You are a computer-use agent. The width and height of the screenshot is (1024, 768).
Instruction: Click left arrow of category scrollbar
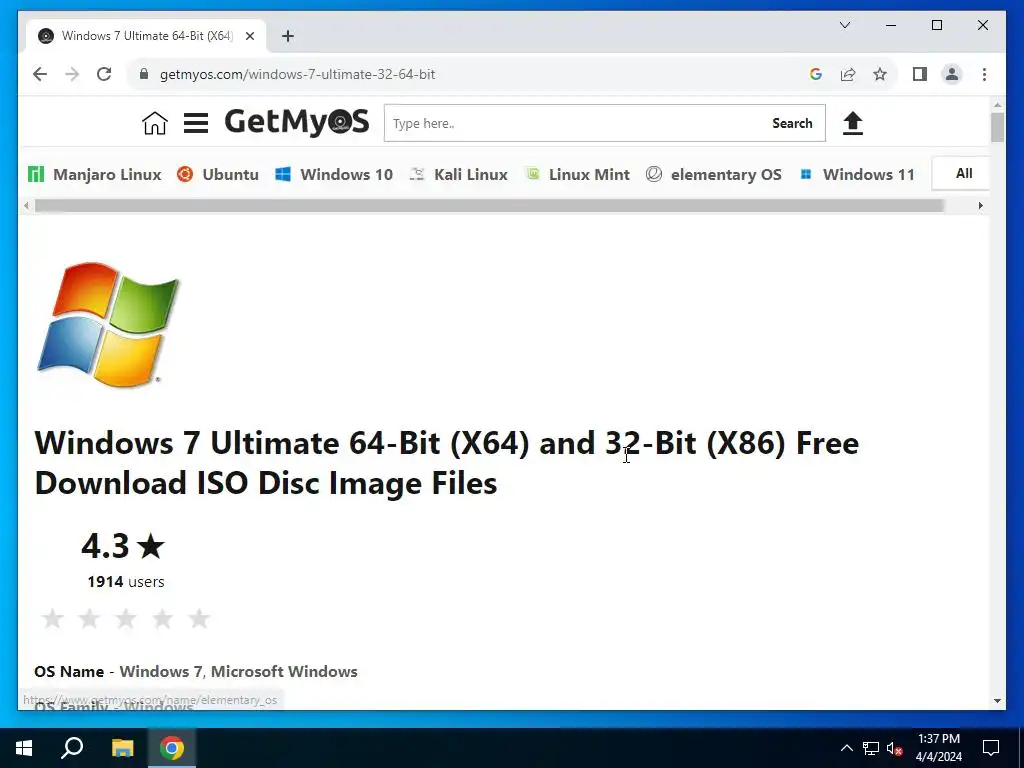(26, 206)
